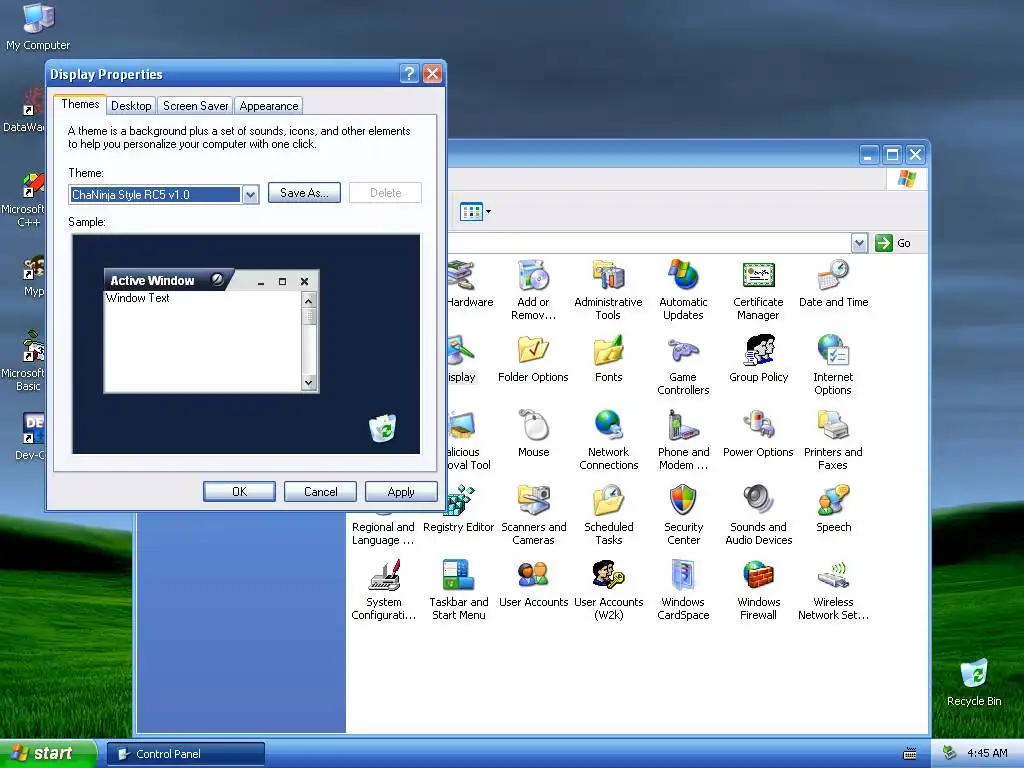Switch to the Appearance tab
Screen dimensions: 1024x768
[x=268, y=106]
